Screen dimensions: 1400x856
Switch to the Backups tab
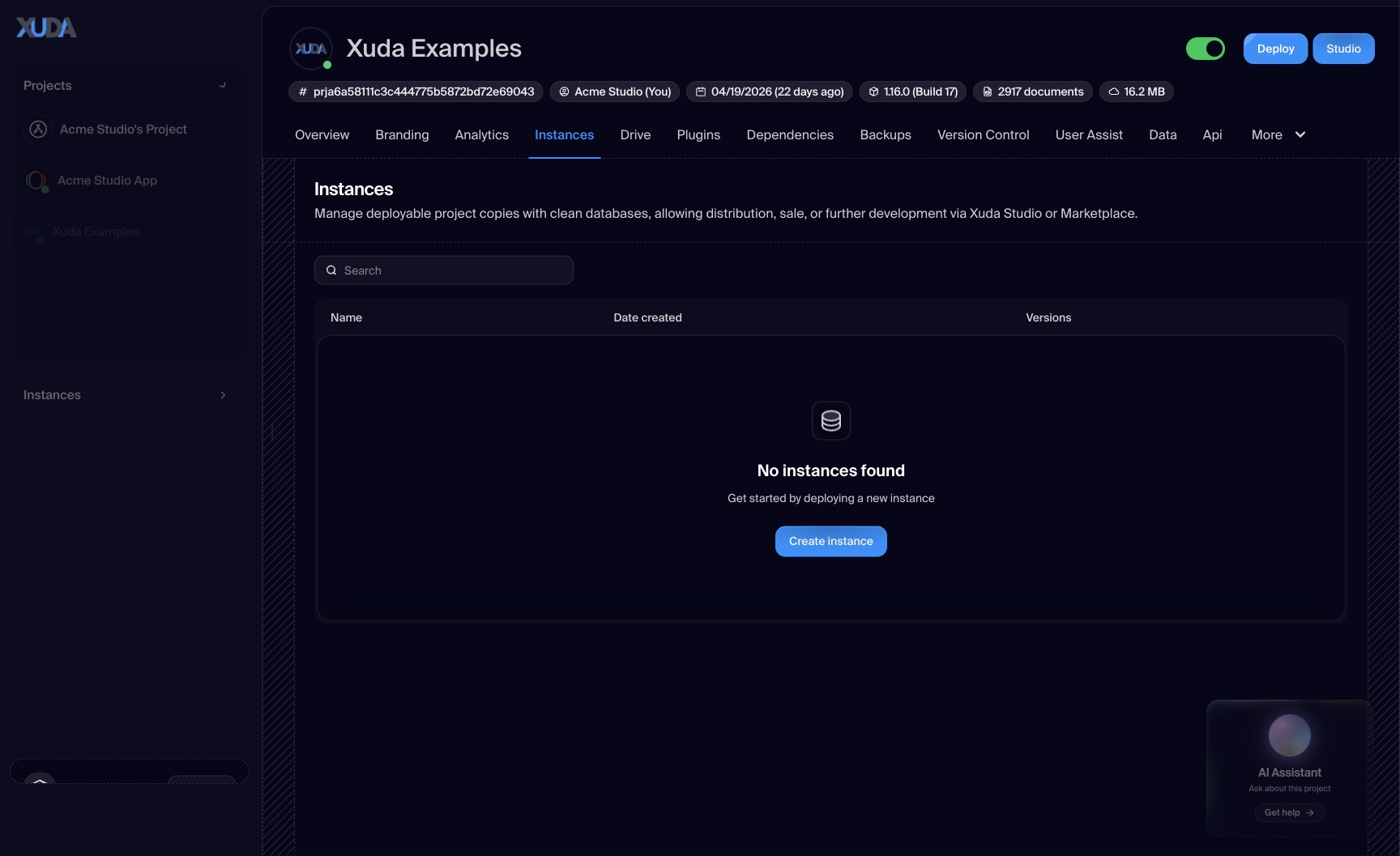click(886, 134)
